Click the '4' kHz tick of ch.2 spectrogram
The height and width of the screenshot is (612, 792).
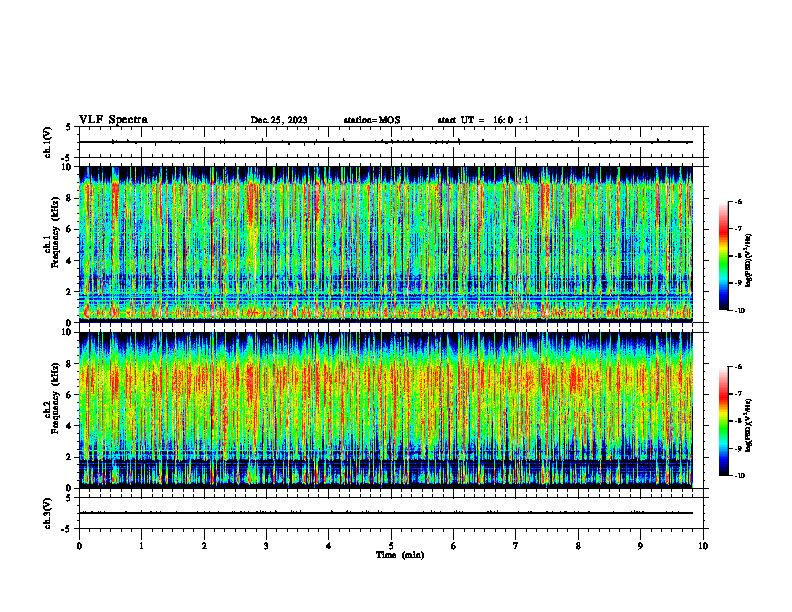[x=70, y=426]
